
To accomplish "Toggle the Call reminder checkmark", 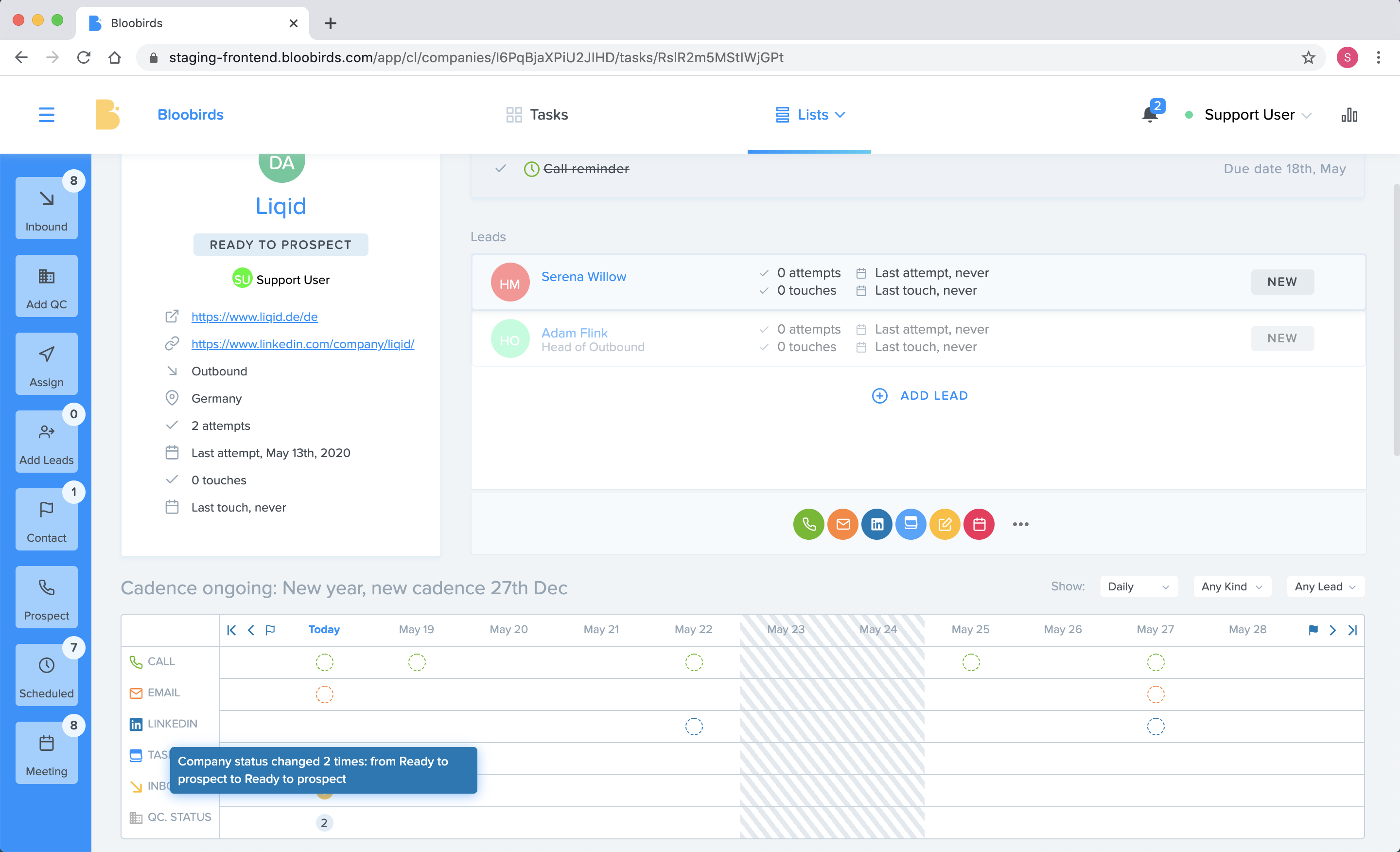I will [x=501, y=168].
